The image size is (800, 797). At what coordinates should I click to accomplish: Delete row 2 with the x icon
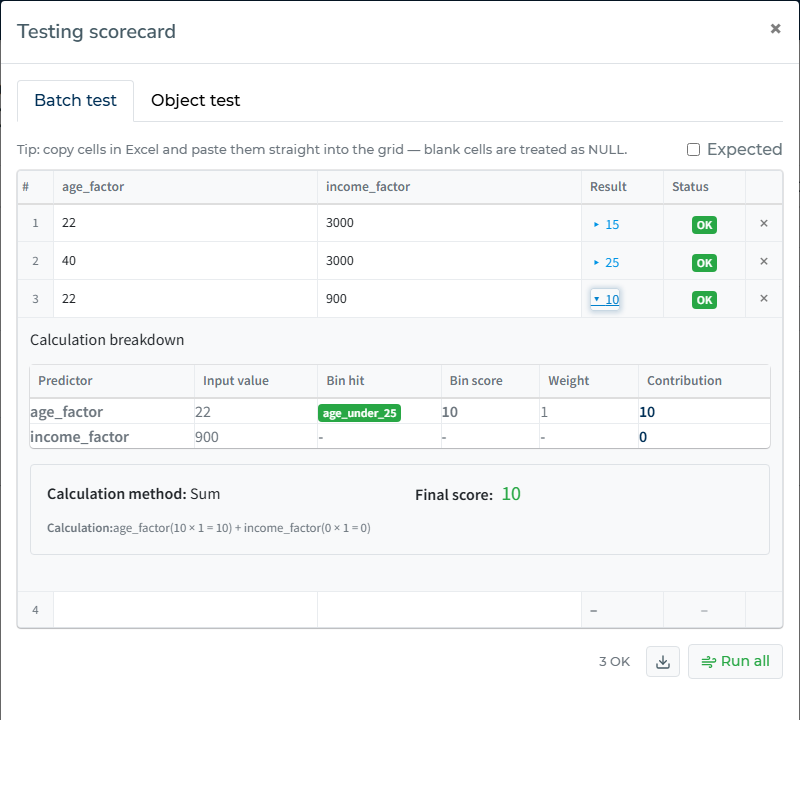(x=764, y=261)
